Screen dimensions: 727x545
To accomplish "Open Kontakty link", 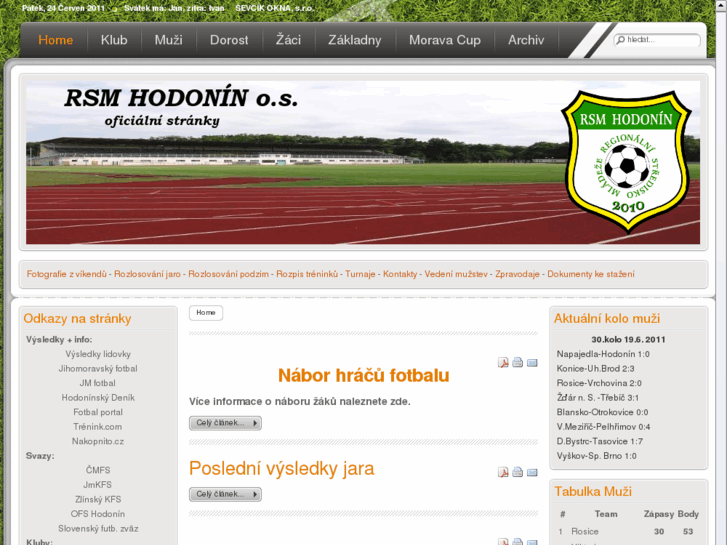I will tap(400, 274).
